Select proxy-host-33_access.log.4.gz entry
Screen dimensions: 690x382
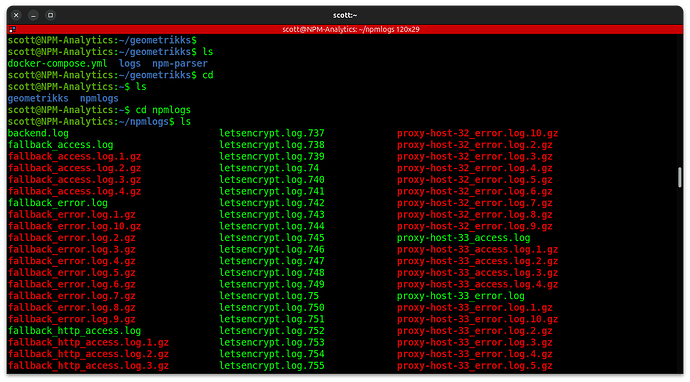[x=477, y=284]
